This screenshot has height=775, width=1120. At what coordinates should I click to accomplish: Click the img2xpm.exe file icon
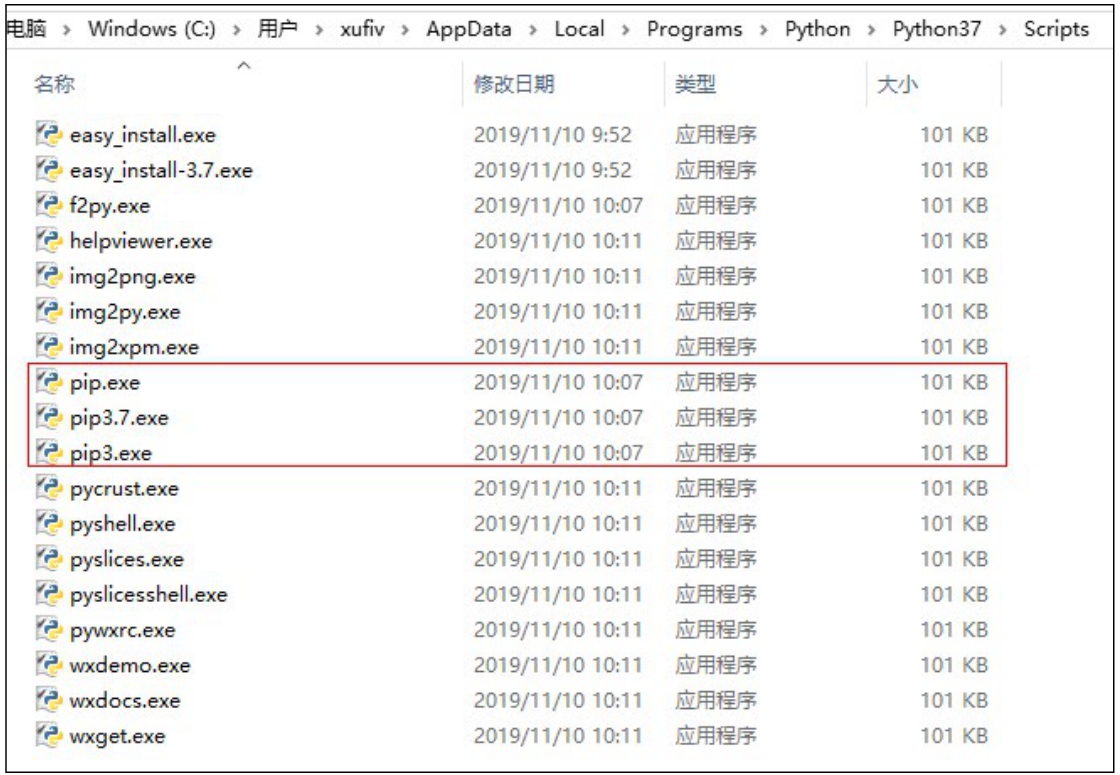pos(49,346)
